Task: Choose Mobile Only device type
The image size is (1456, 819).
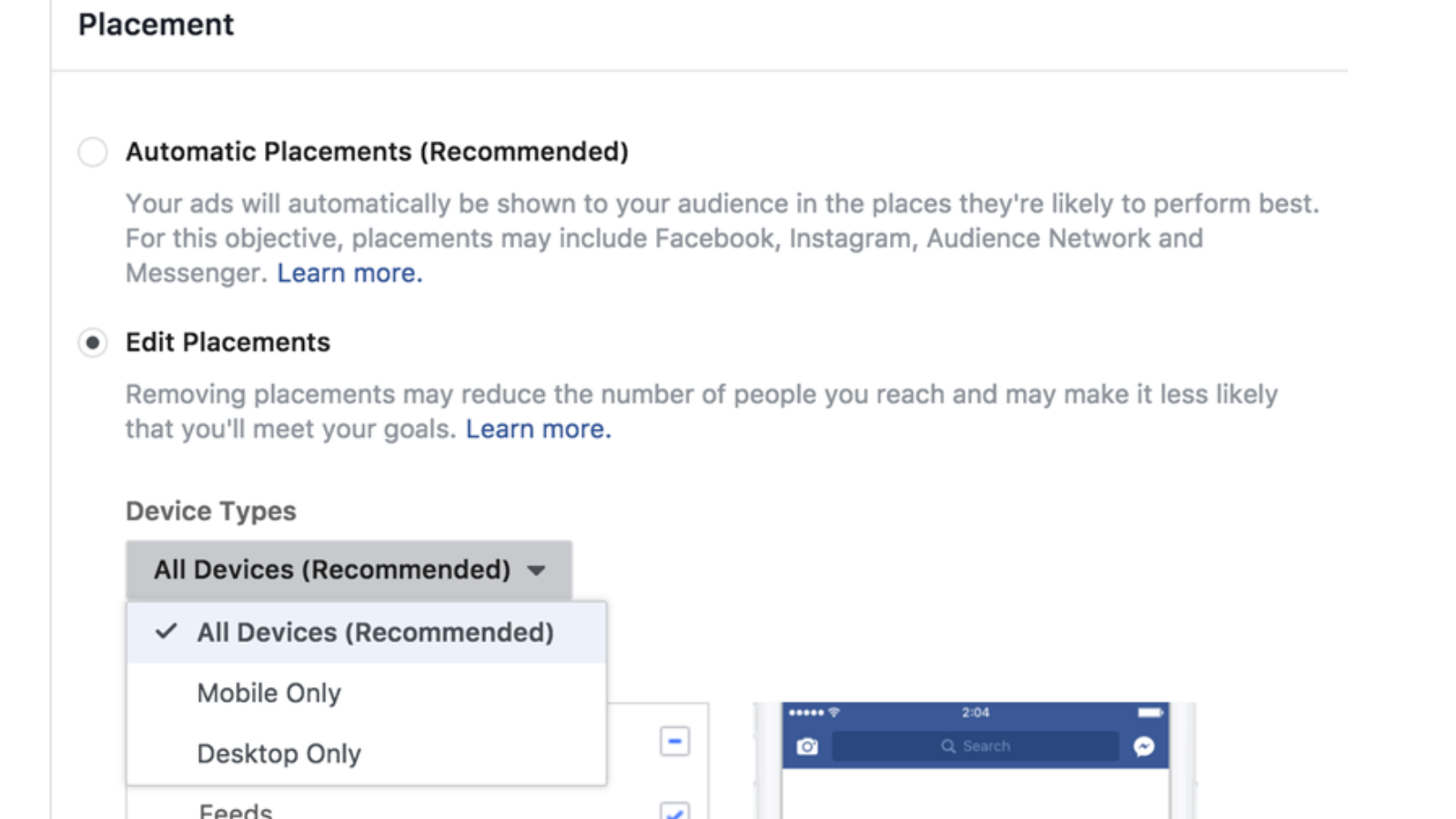Action: (367, 693)
